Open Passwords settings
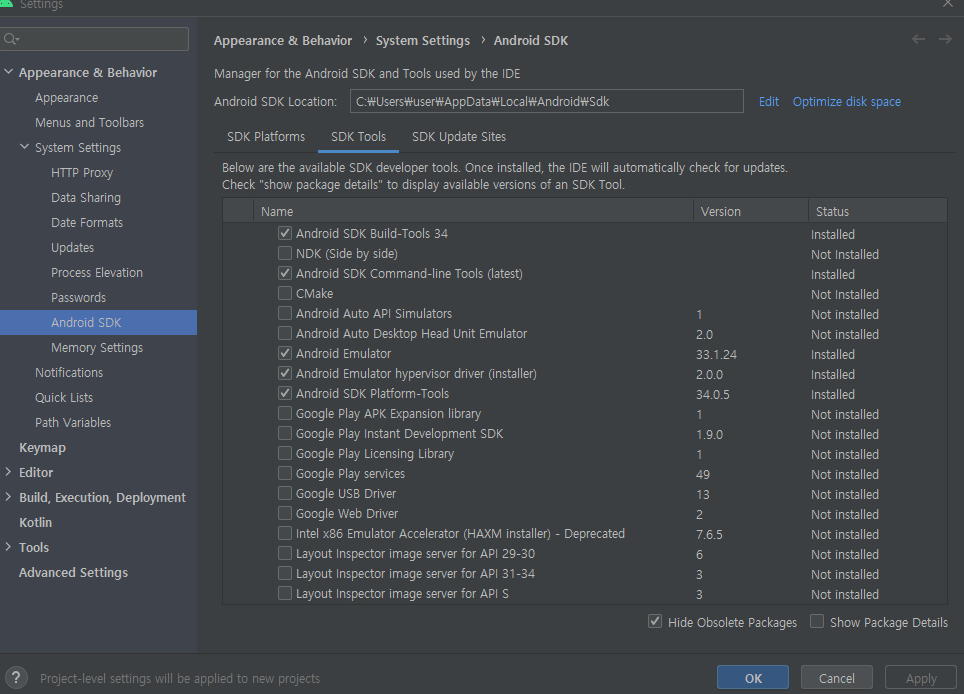The height and width of the screenshot is (694, 964). tap(78, 298)
